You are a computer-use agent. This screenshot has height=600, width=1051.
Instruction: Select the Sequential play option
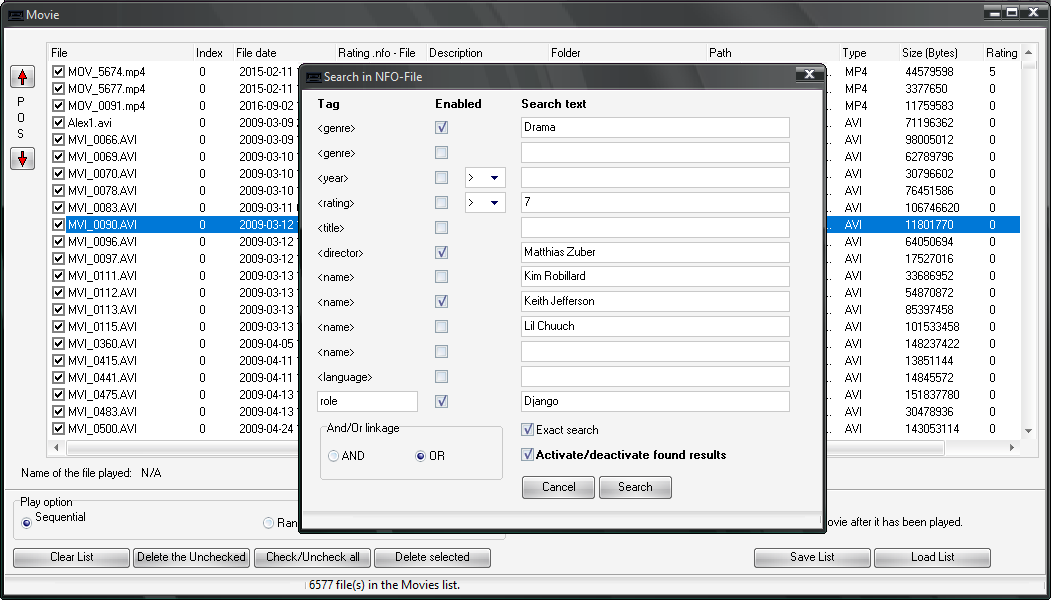(x=27, y=523)
